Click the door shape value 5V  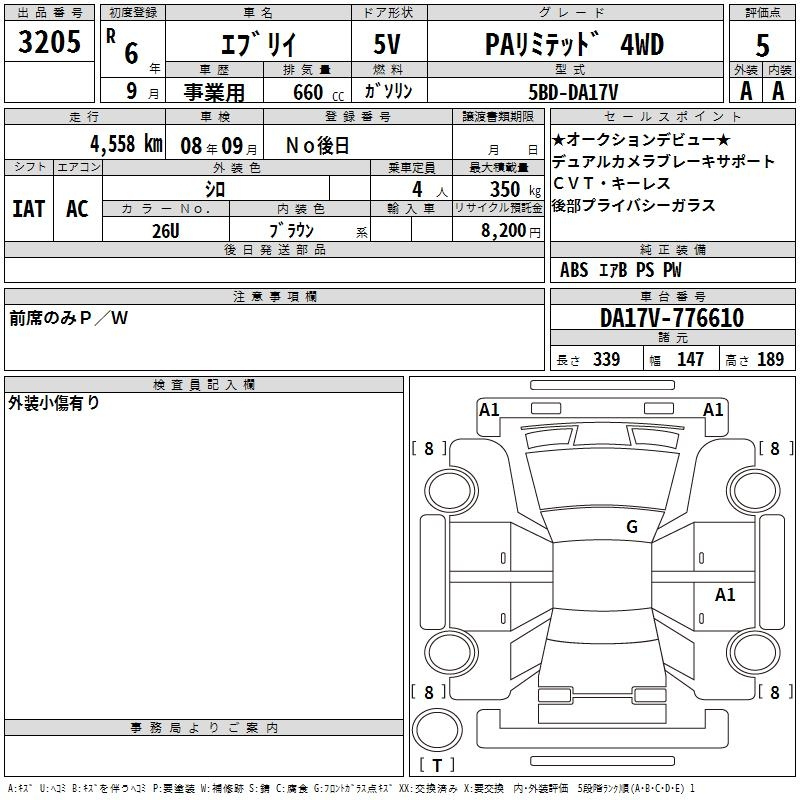pos(387,44)
